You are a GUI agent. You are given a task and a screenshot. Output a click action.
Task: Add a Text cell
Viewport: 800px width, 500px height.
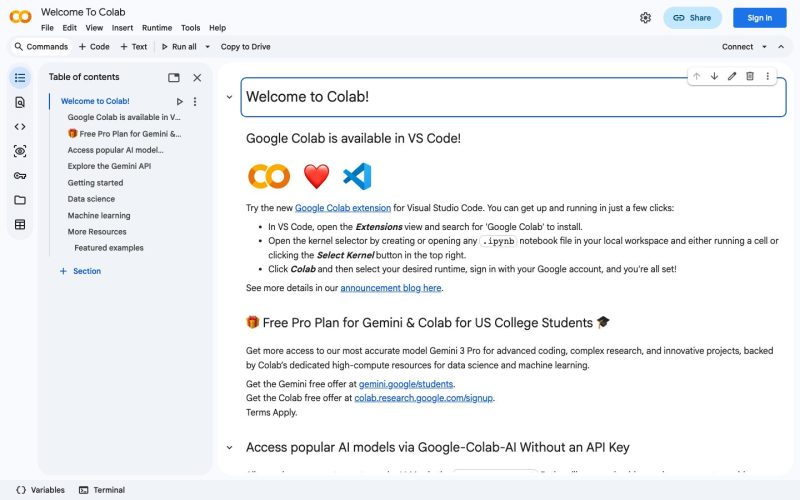pyautogui.click(x=134, y=46)
